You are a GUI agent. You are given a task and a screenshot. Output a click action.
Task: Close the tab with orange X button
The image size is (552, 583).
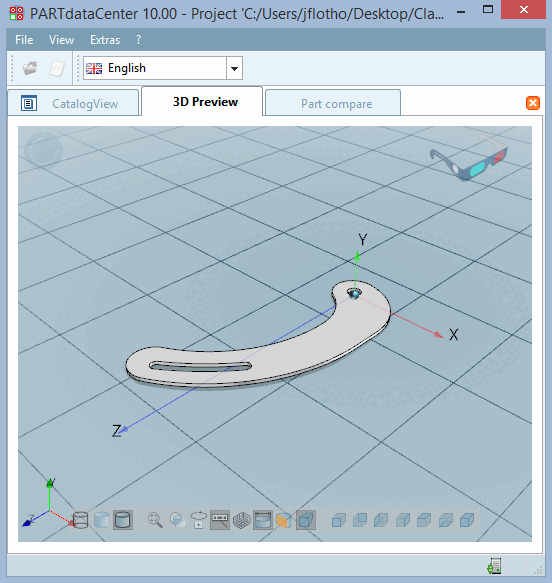pyautogui.click(x=533, y=103)
